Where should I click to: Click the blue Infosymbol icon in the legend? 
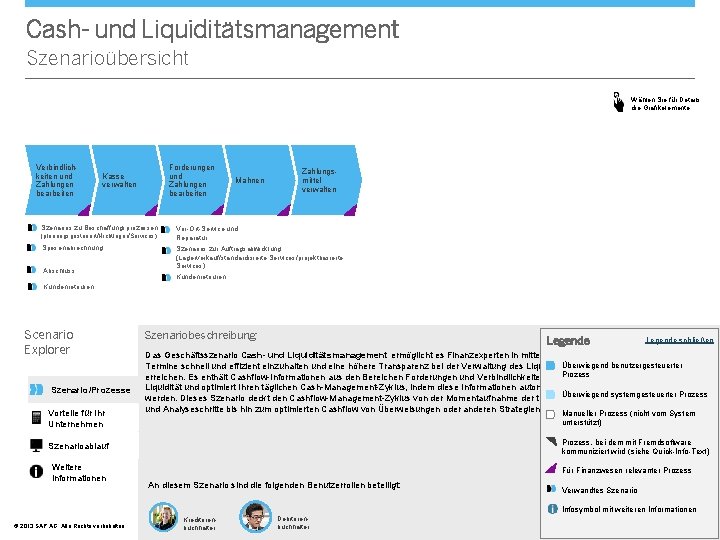click(x=552, y=509)
